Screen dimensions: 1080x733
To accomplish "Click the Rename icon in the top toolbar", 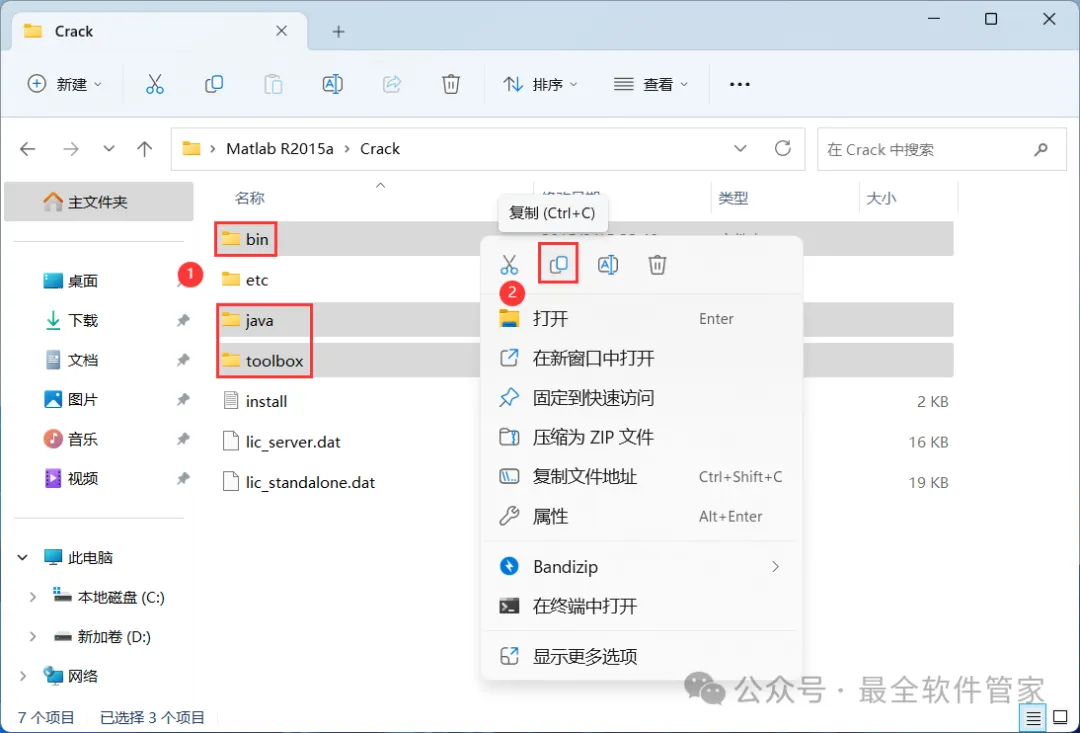I will pyautogui.click(x=333, y=84).
